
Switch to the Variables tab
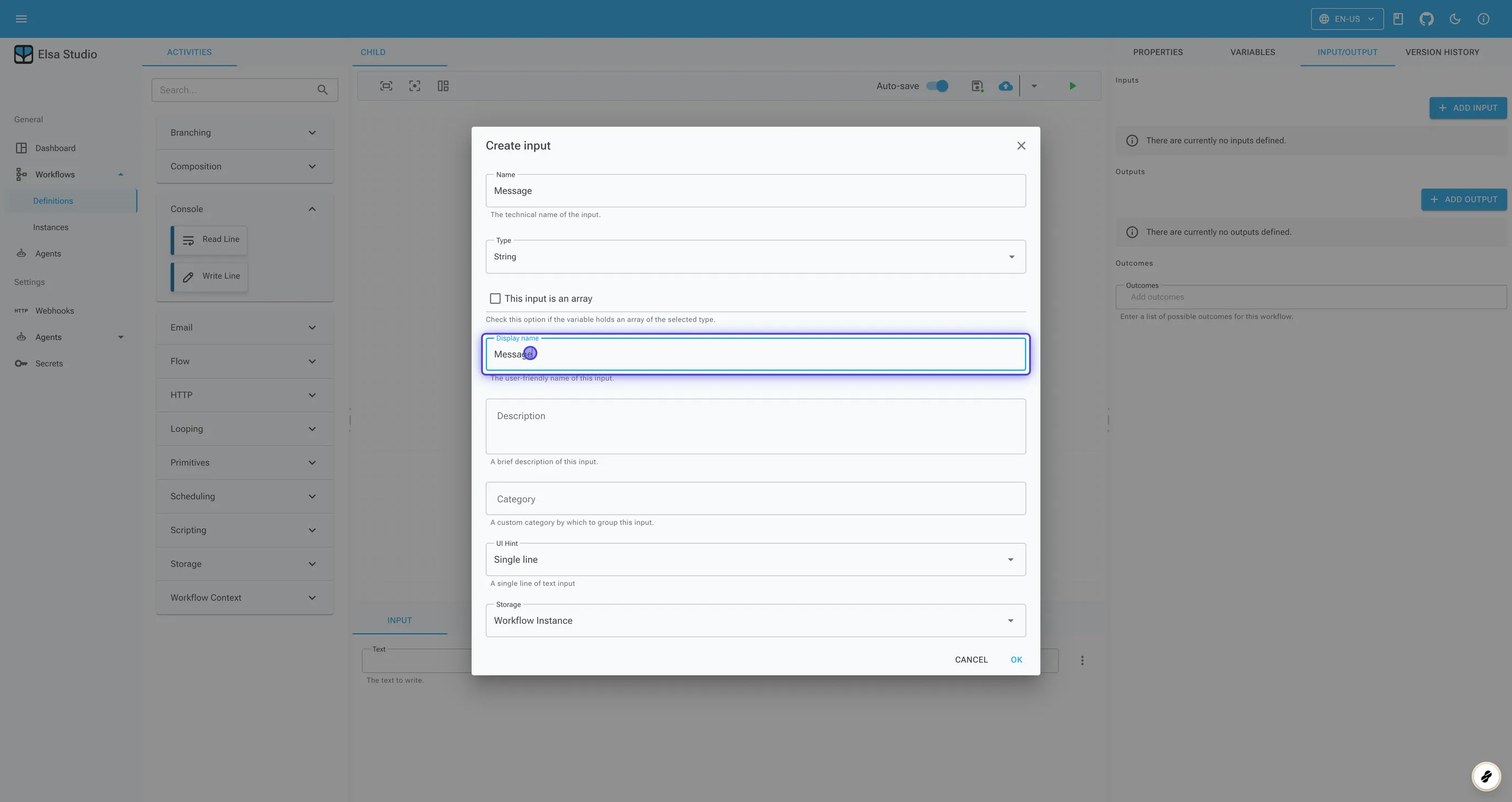click(1253, 52)
